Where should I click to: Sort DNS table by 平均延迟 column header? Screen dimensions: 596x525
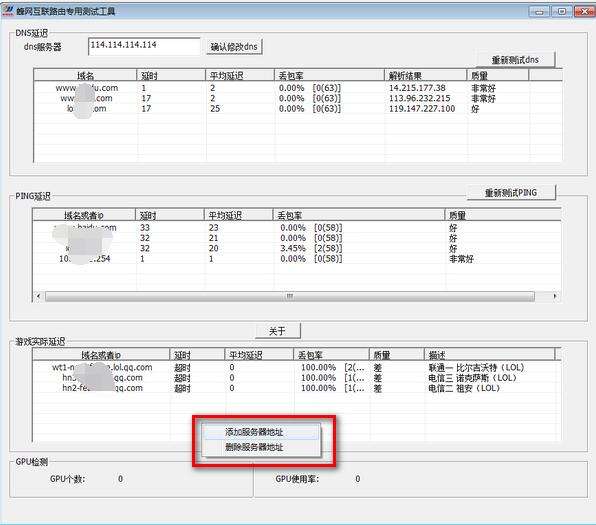240,75
